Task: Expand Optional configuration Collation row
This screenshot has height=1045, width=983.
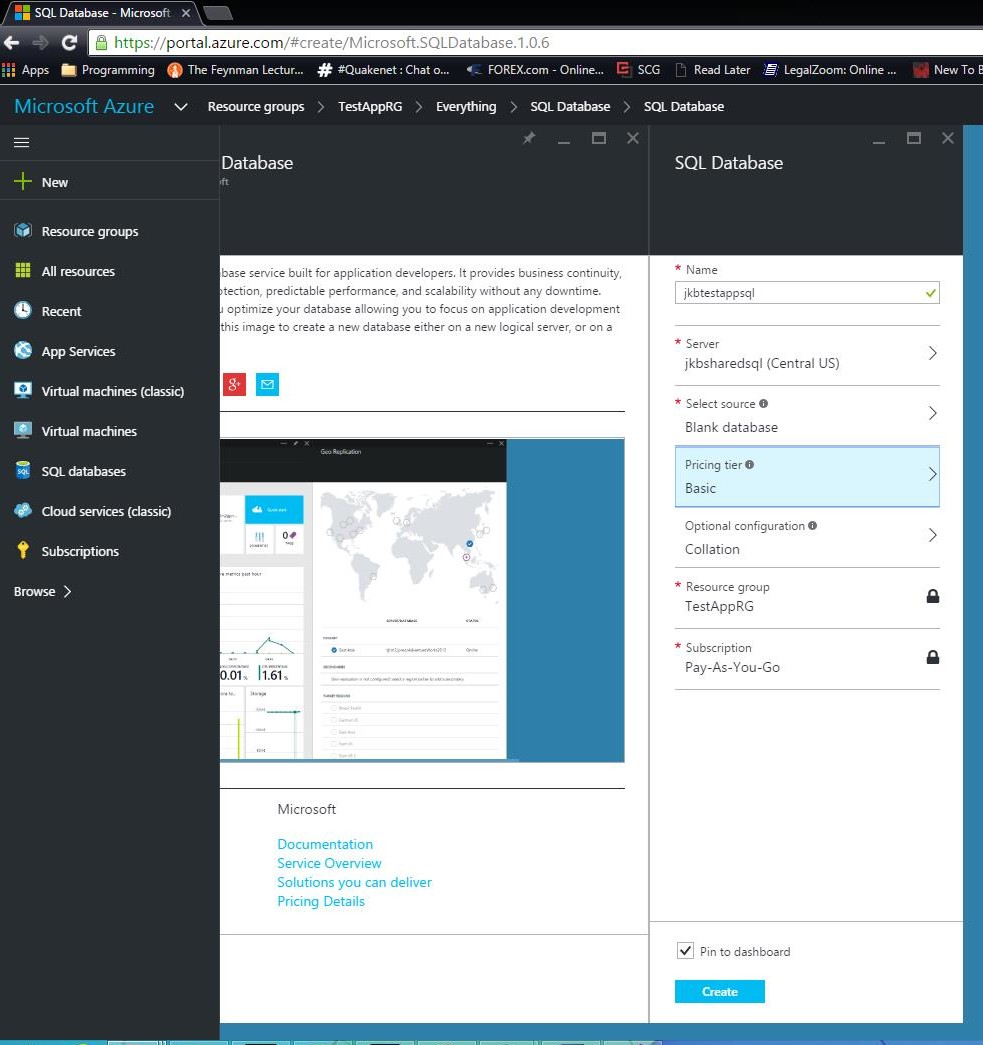Action: pos(808,537)
